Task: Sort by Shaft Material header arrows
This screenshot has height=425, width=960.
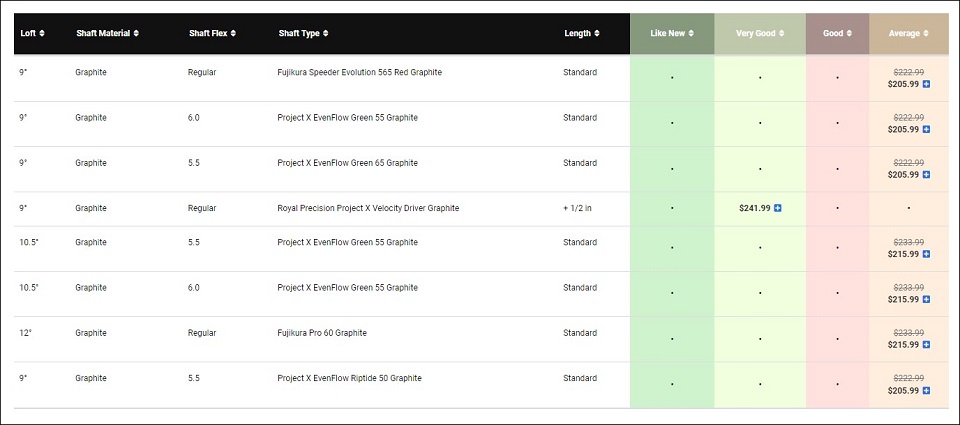Action: pos(107,33)
